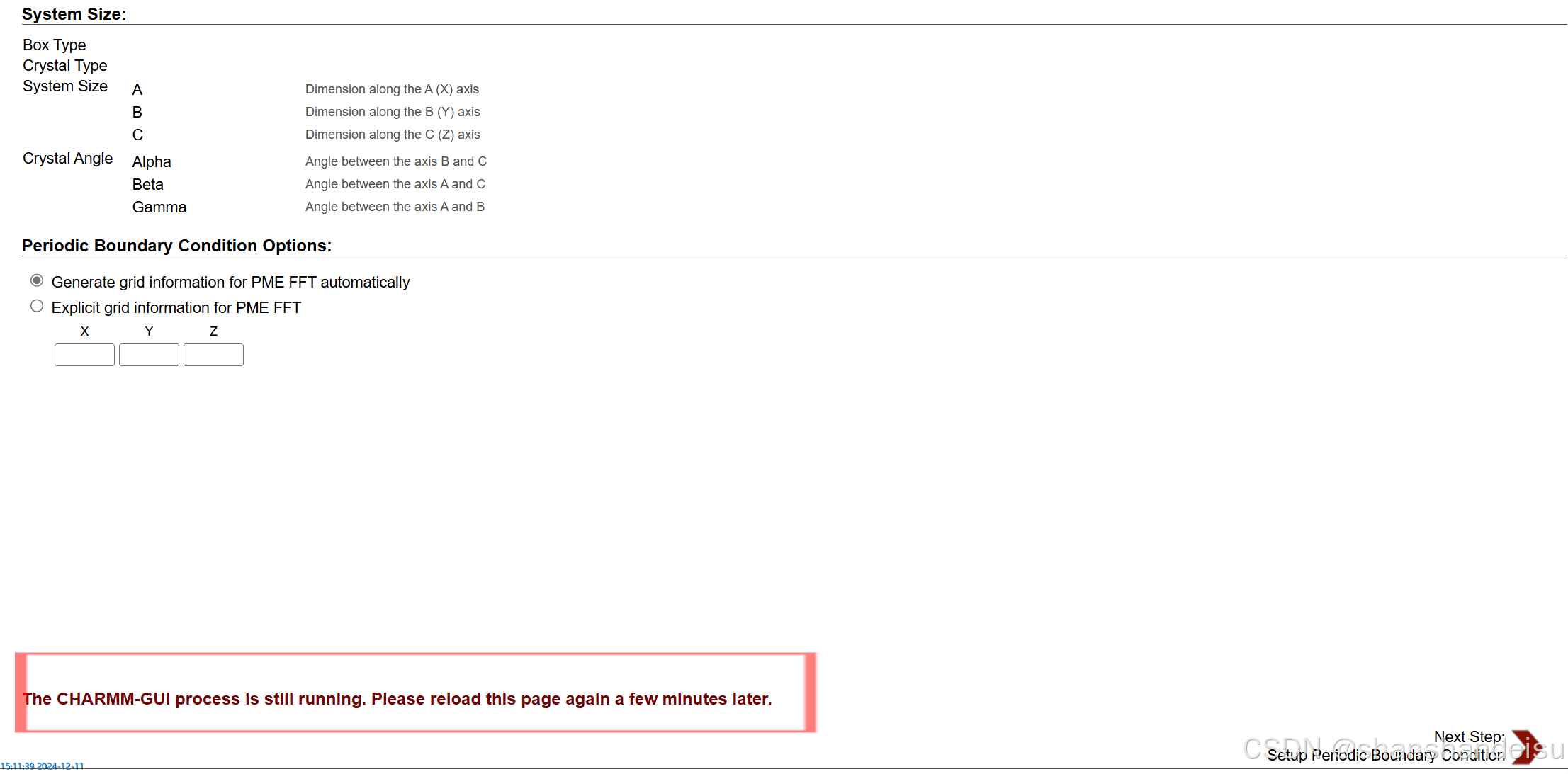
Task: Click the CHARMM-GUI still running warning message
Action: coord(397,699)
